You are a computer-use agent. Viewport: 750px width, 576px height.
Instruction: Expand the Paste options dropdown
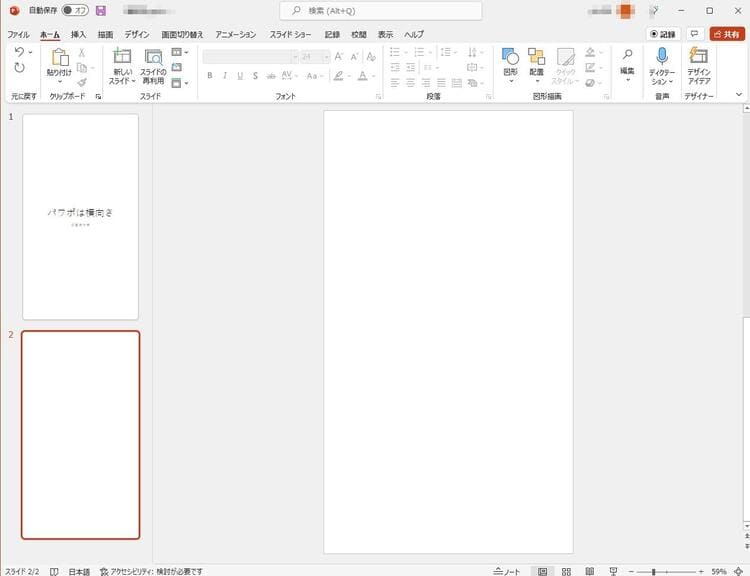tap(60, 81)
